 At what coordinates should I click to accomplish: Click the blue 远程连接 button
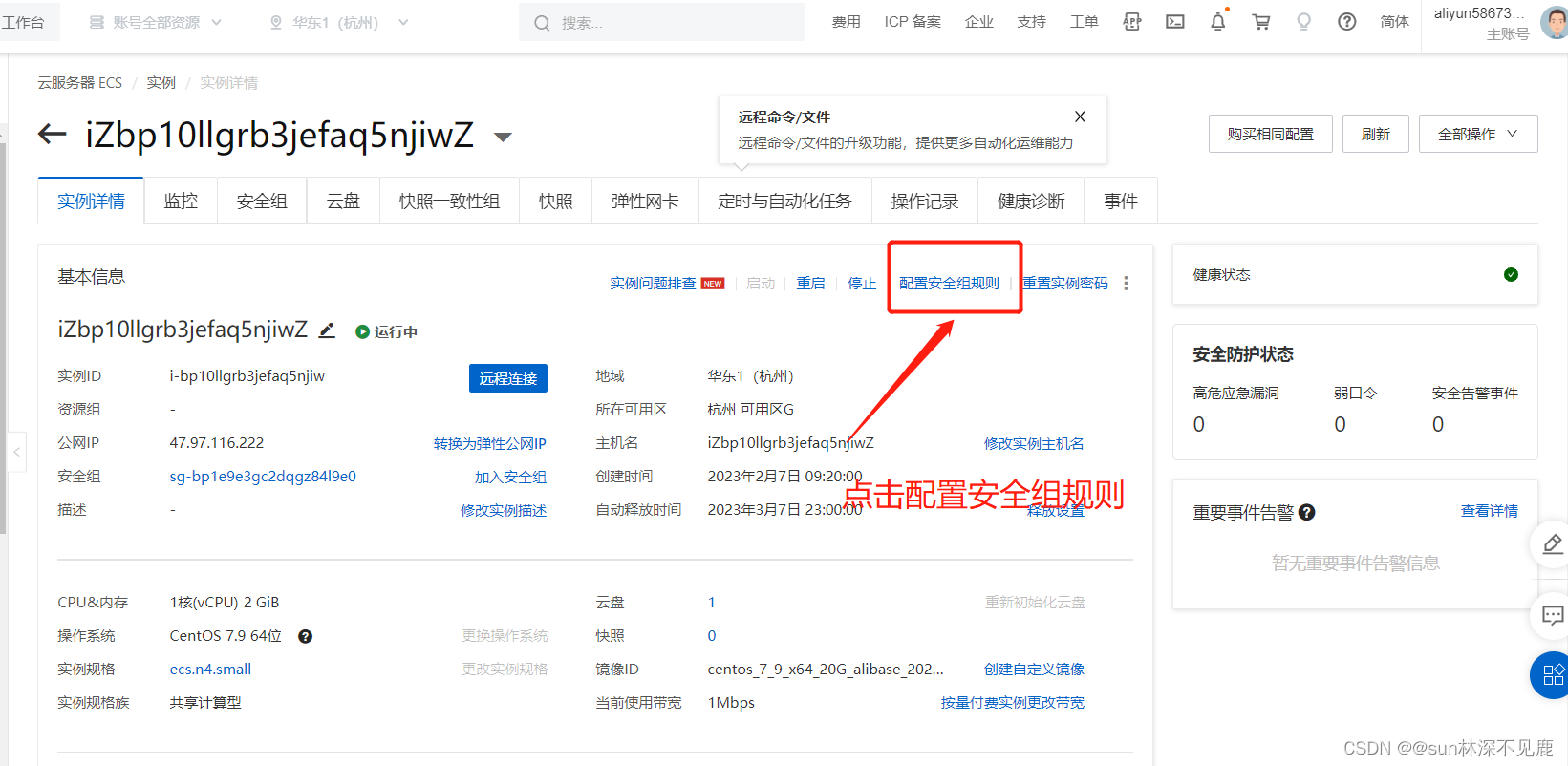coord(508,378)
